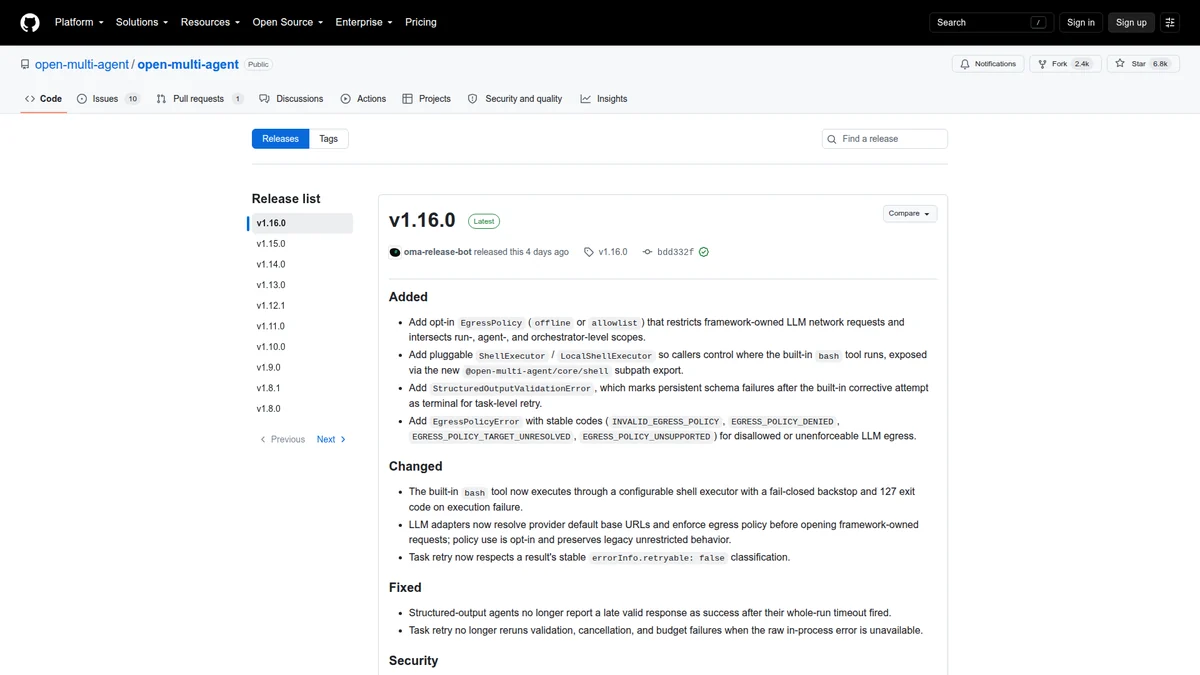The image size is (1200, 675).
Task: Click the Code tab icon
Action: (30, 99)
